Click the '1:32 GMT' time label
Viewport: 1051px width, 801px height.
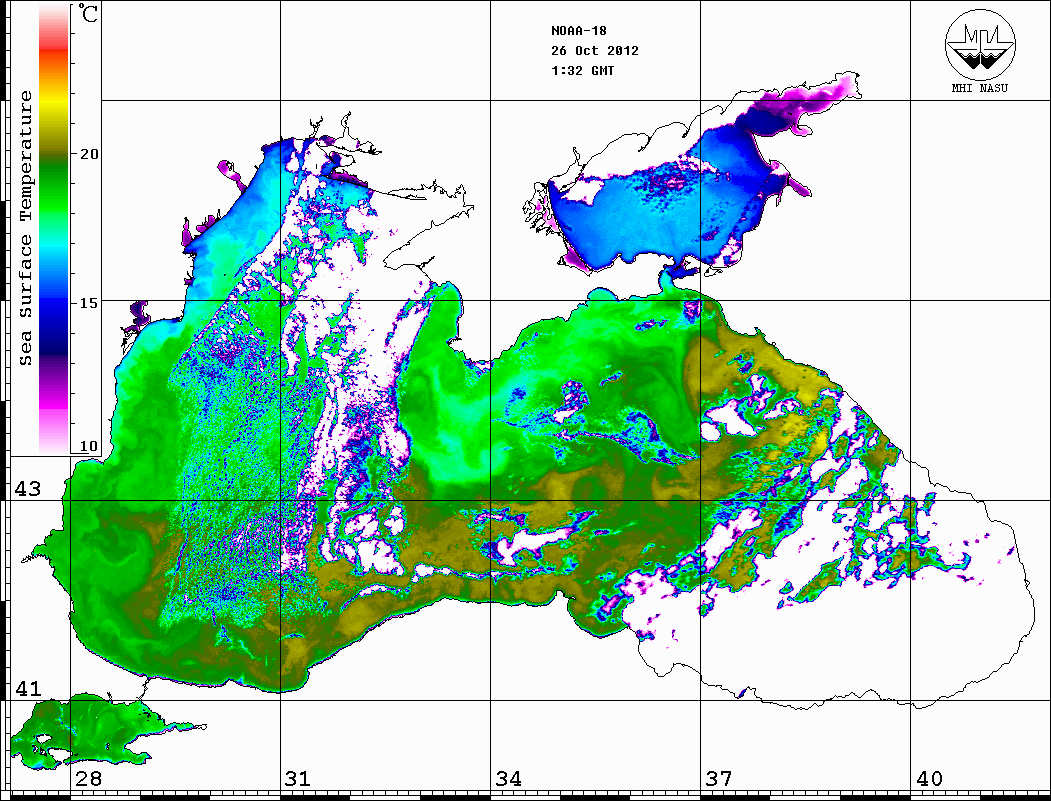[x=582, y=71]
